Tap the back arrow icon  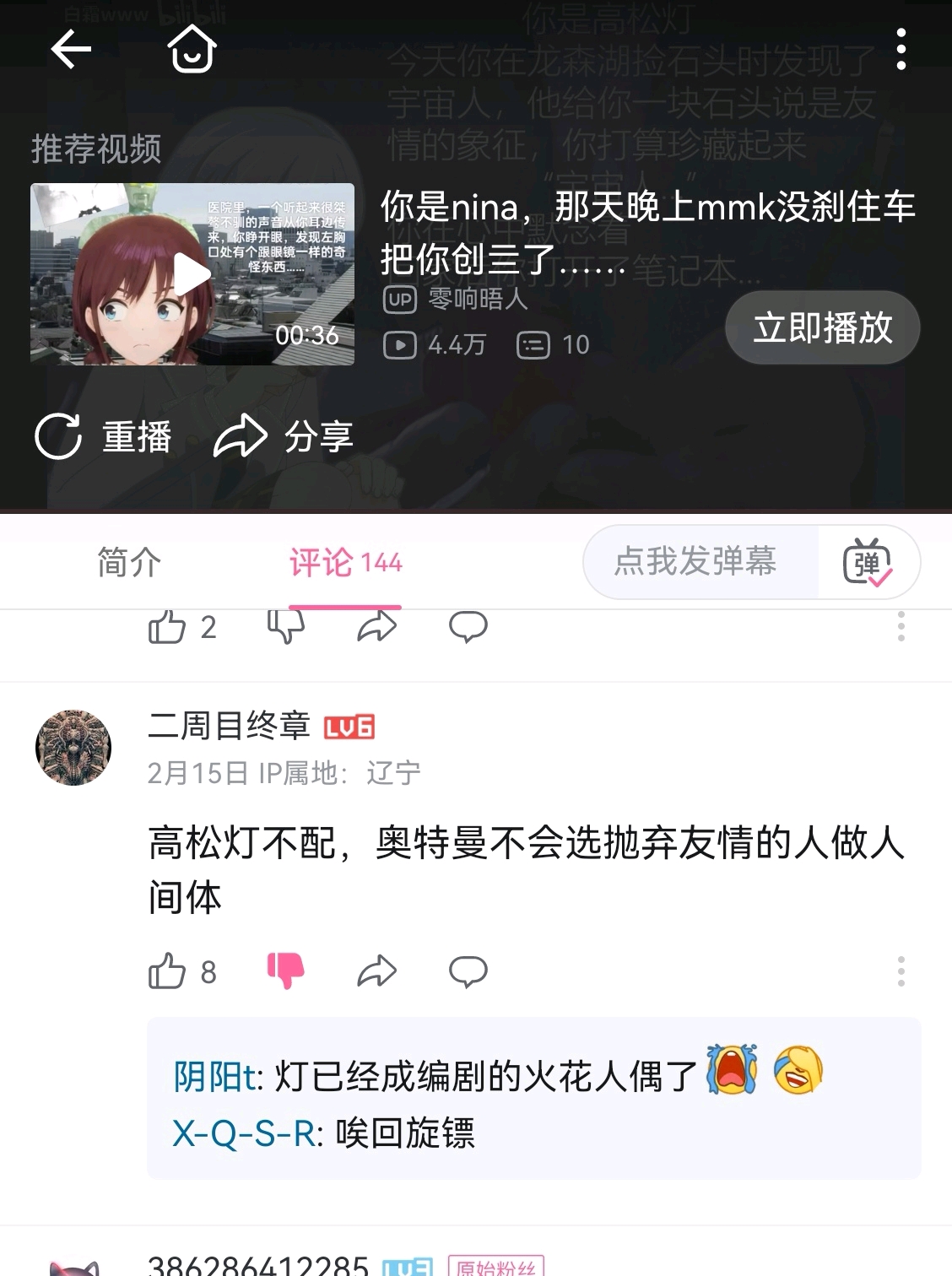pyautogui.click(x=71, y=51)
